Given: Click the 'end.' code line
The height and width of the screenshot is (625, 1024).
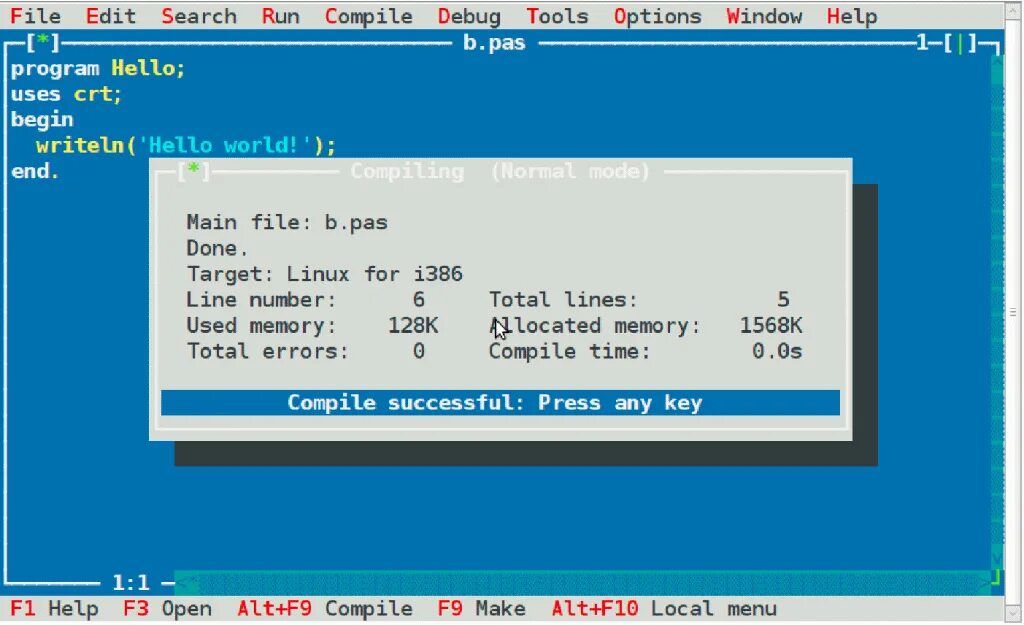Looking at the screenshot, I should (x=35, y=172).
